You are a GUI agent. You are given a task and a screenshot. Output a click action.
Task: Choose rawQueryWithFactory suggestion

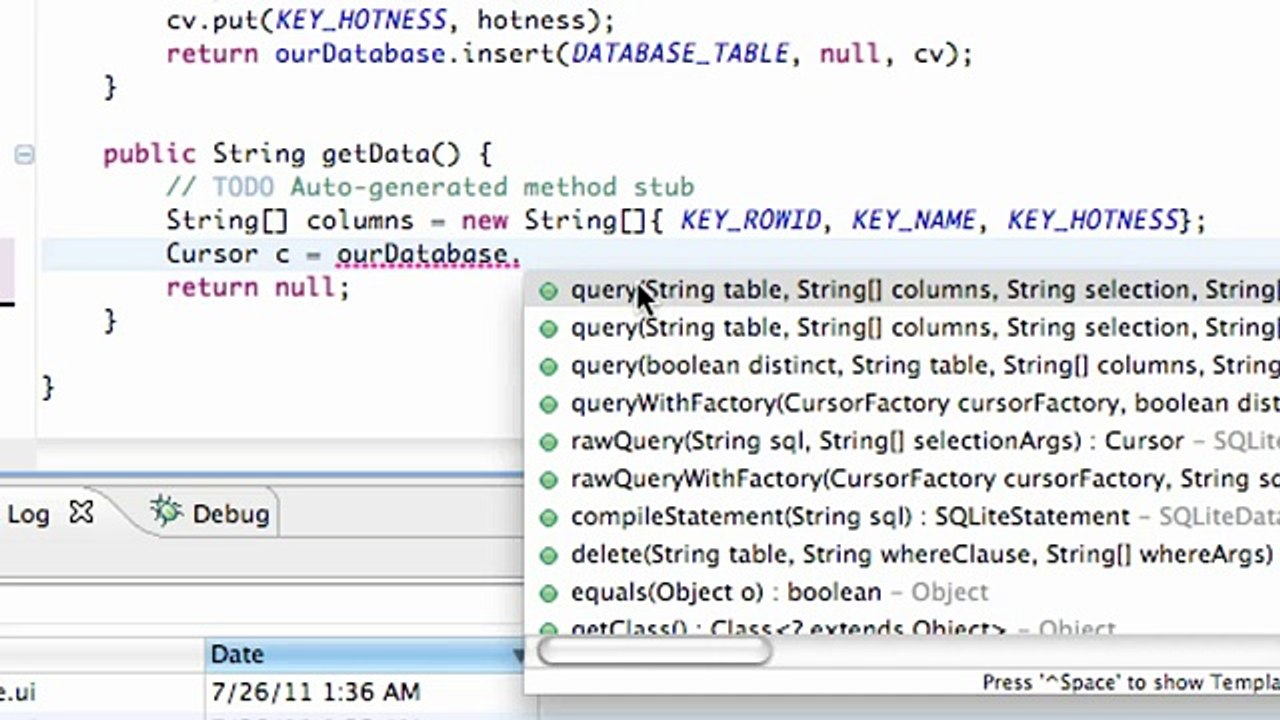pyautogui.click(x=902, y=479)
